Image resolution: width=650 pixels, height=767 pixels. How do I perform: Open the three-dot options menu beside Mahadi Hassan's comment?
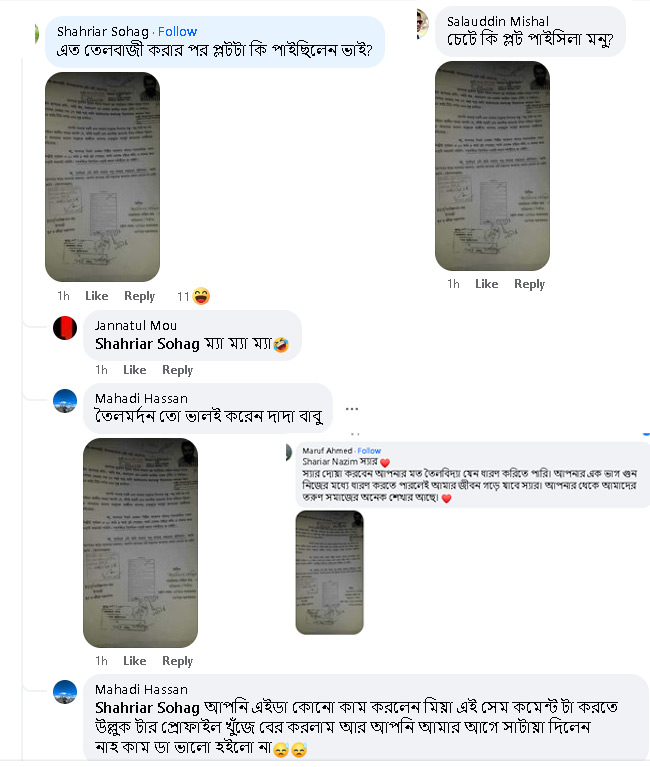352,408
